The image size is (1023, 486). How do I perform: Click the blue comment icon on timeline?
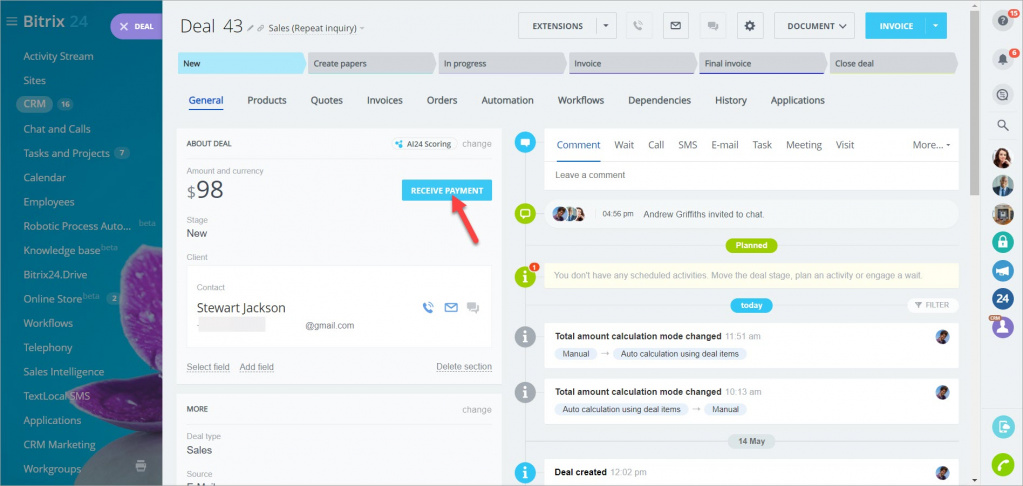(x=525, y=142)
